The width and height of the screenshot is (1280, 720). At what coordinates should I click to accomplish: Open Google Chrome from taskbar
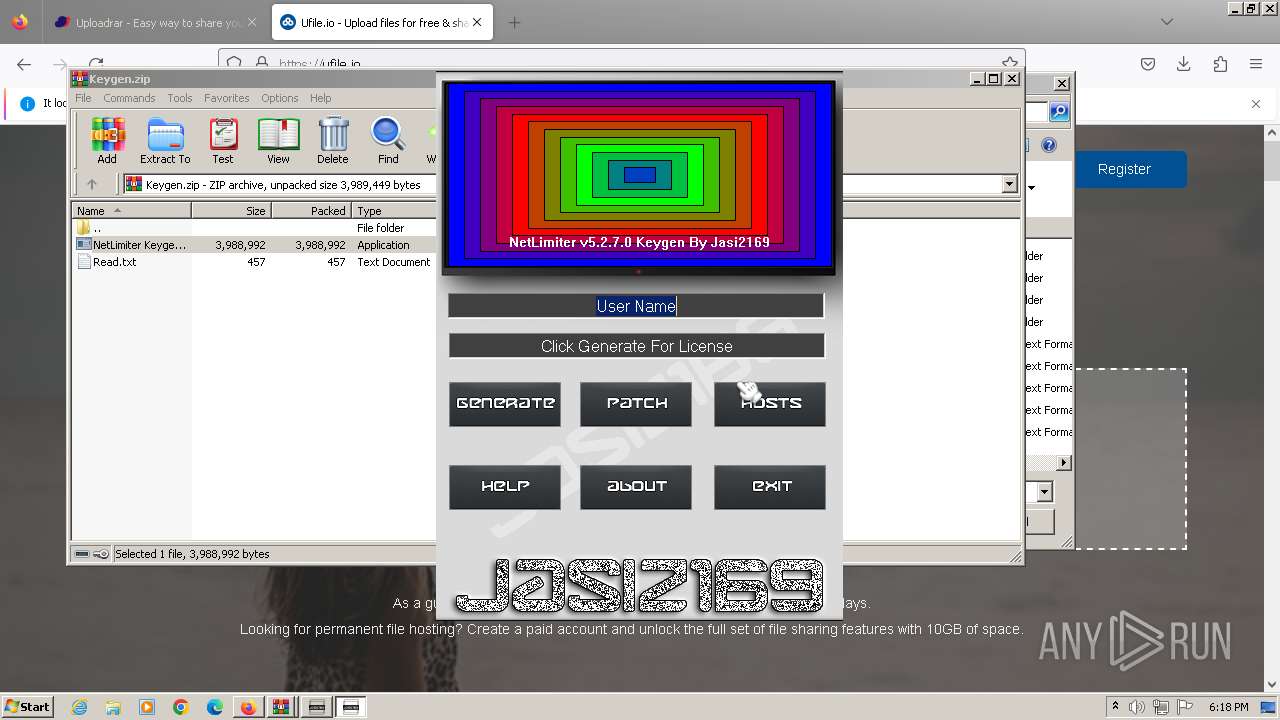tap(181, 707)
